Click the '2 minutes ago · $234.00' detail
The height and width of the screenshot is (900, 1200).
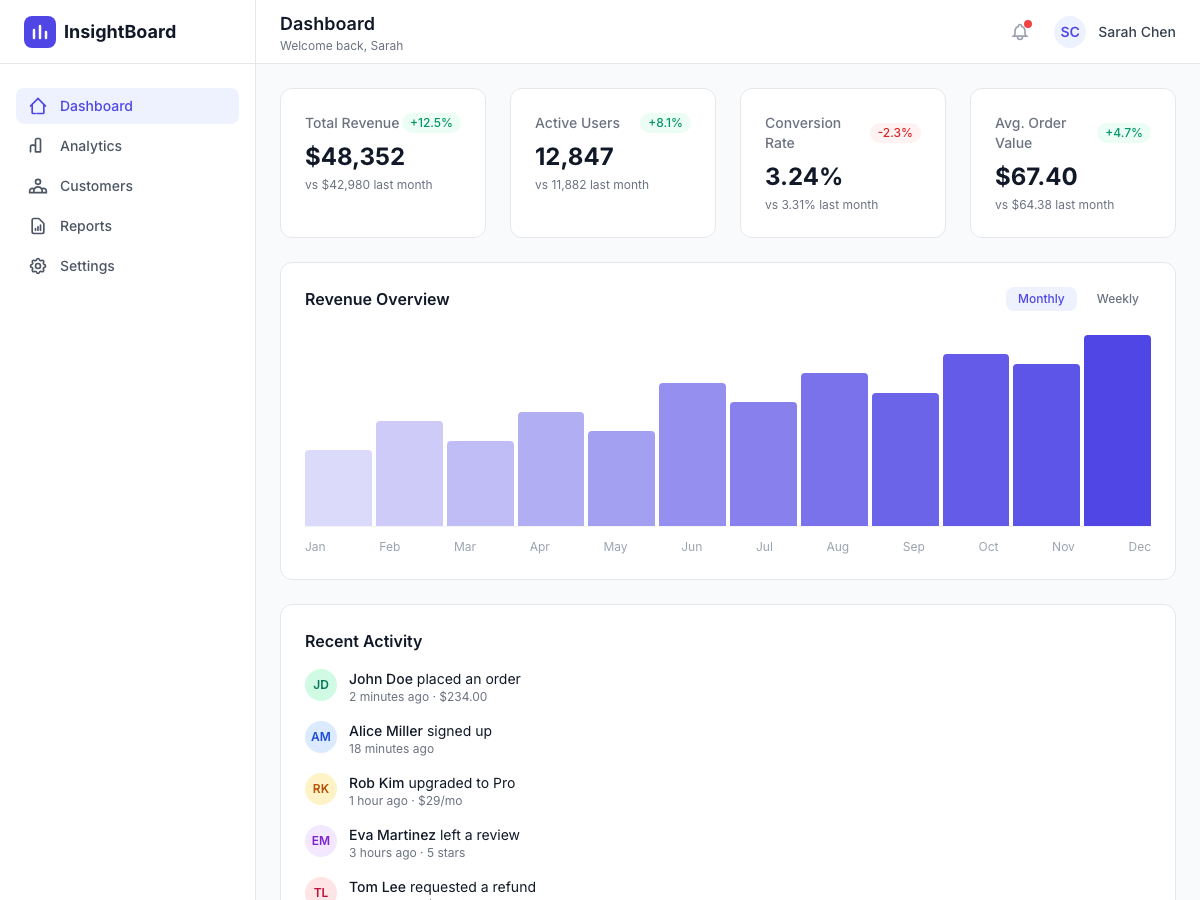(418, 697)
